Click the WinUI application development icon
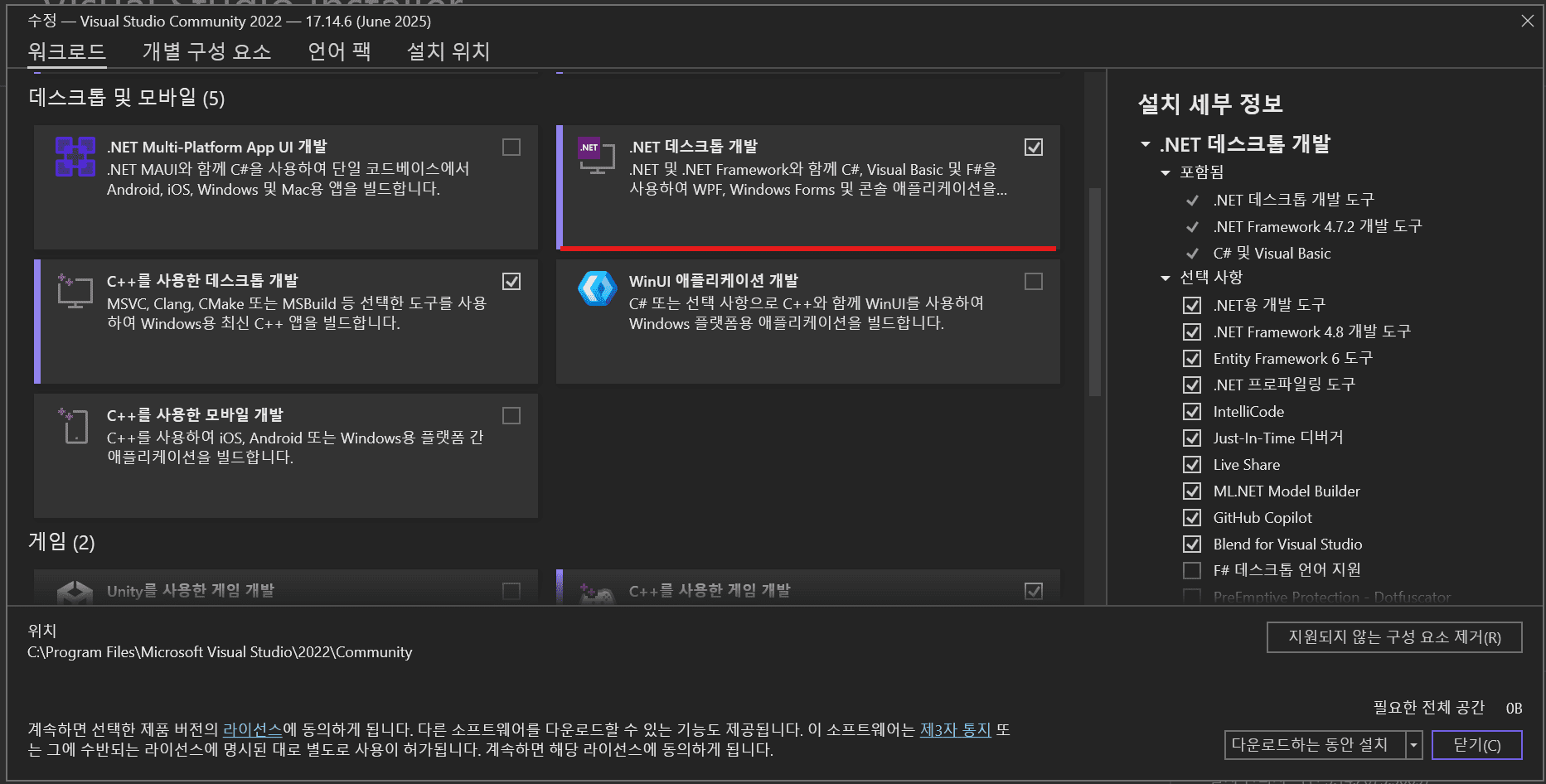Screen dimensions: 1546x784 point(597,289)
